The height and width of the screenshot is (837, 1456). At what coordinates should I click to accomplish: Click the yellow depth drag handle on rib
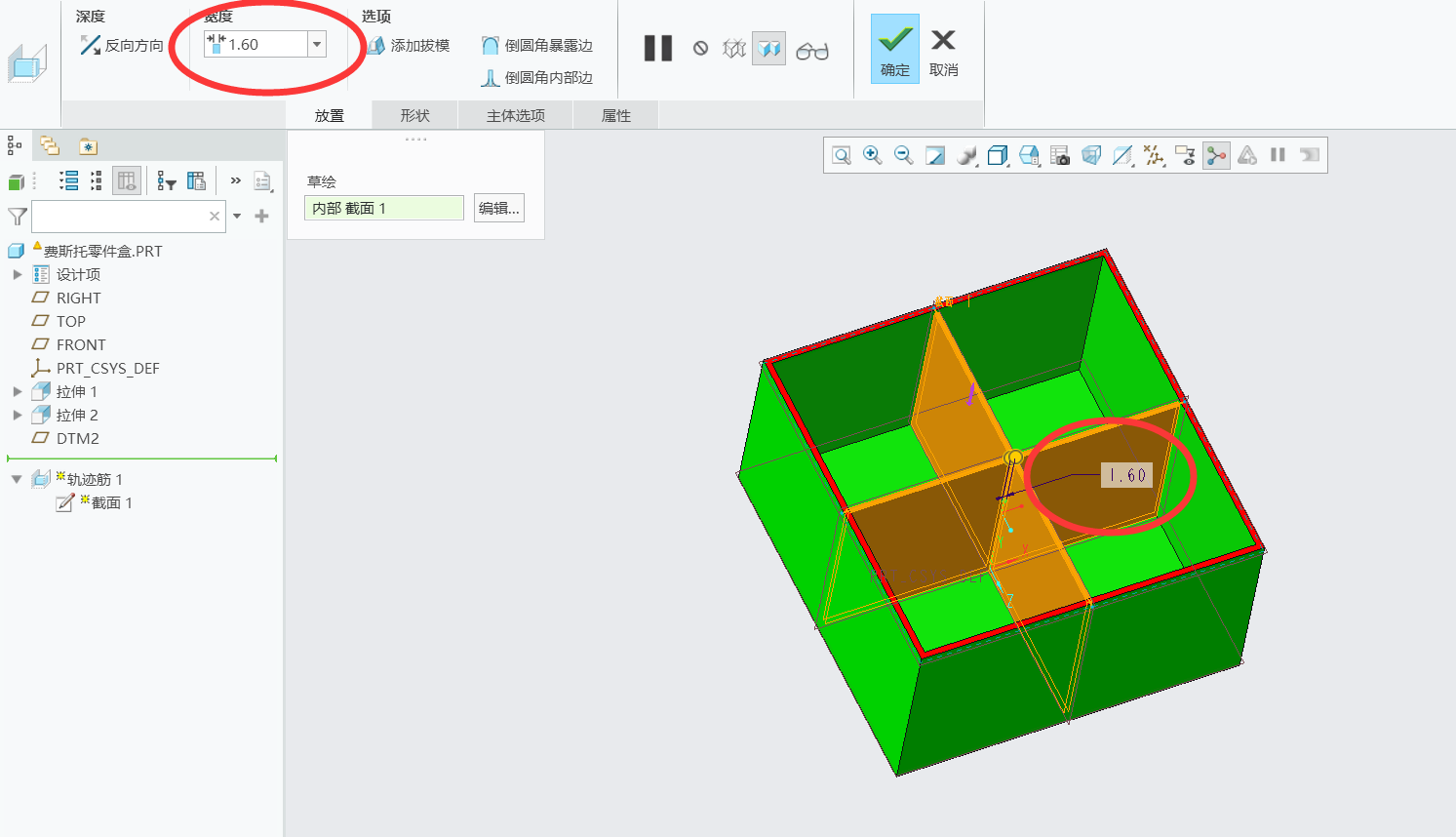[x=1014, y=457]
